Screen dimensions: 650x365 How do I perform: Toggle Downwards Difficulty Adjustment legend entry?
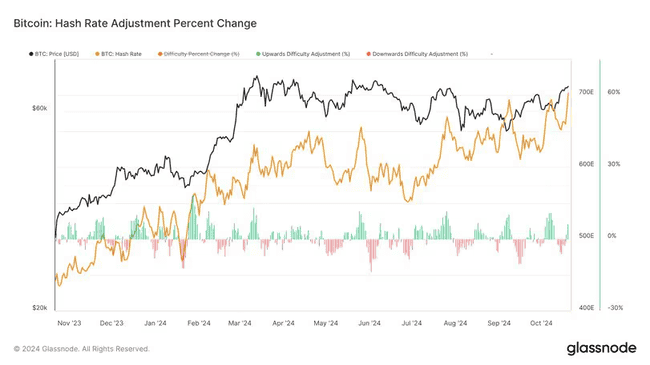(x=417, y=54)
